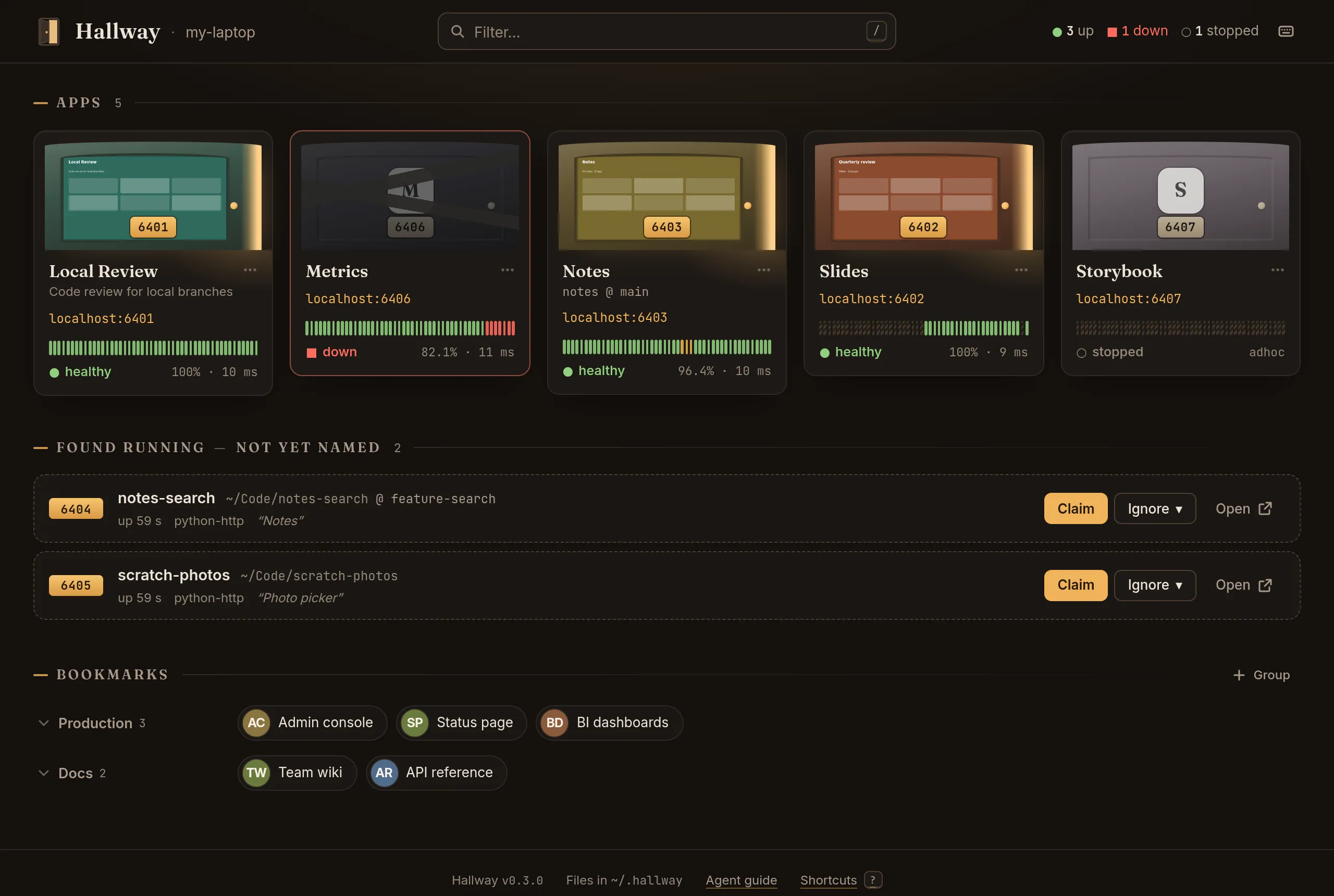This screenshot has width=1334, height=896.
Task: Open the Storybook preview thumbnail
Action: (1180, 196)
